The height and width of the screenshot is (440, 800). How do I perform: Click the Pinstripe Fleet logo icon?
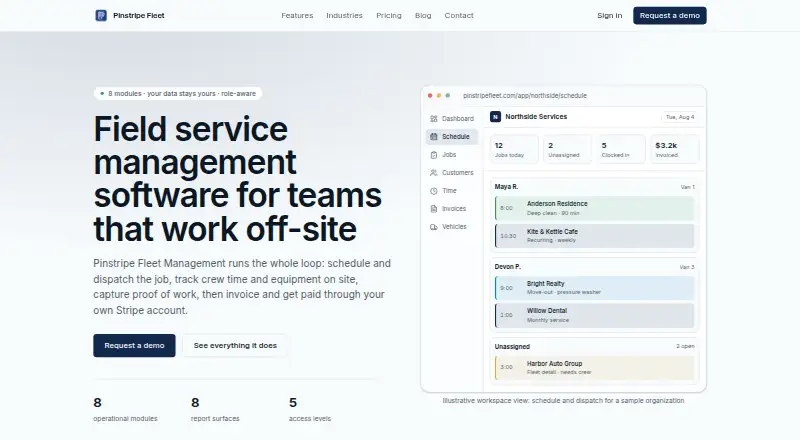[101, 15]
